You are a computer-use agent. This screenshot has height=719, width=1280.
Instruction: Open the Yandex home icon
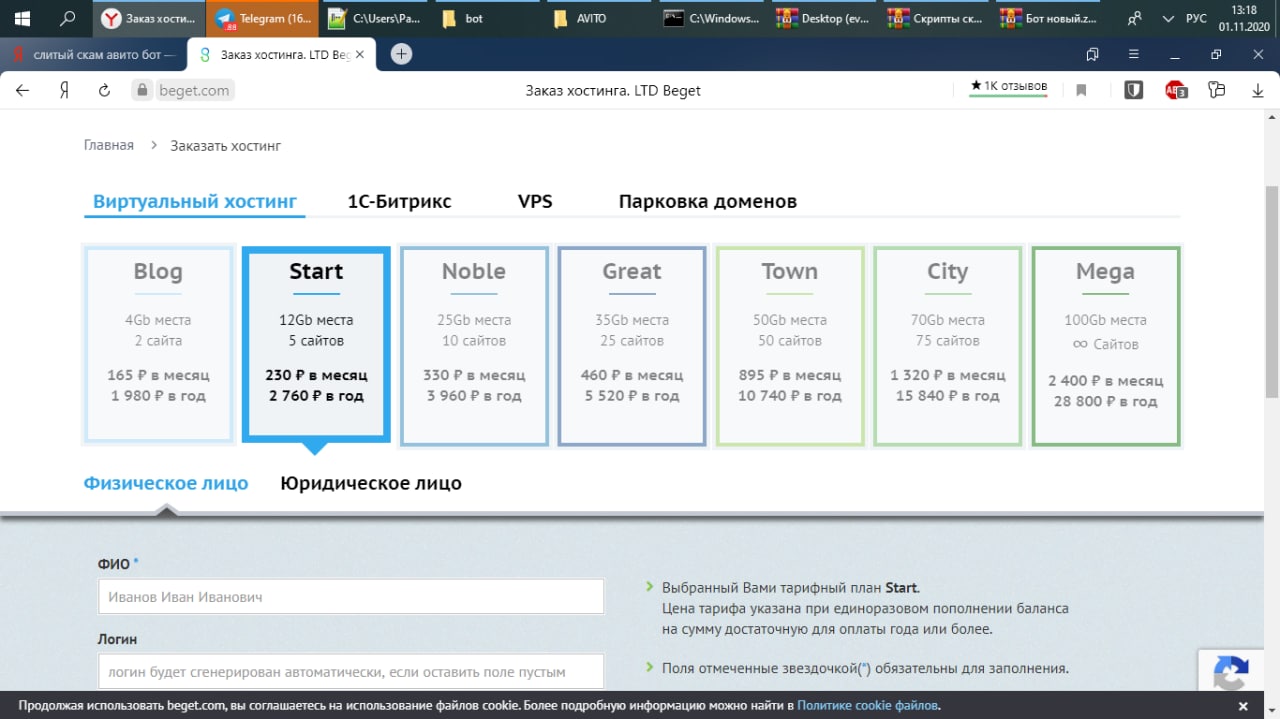(63, 90)
